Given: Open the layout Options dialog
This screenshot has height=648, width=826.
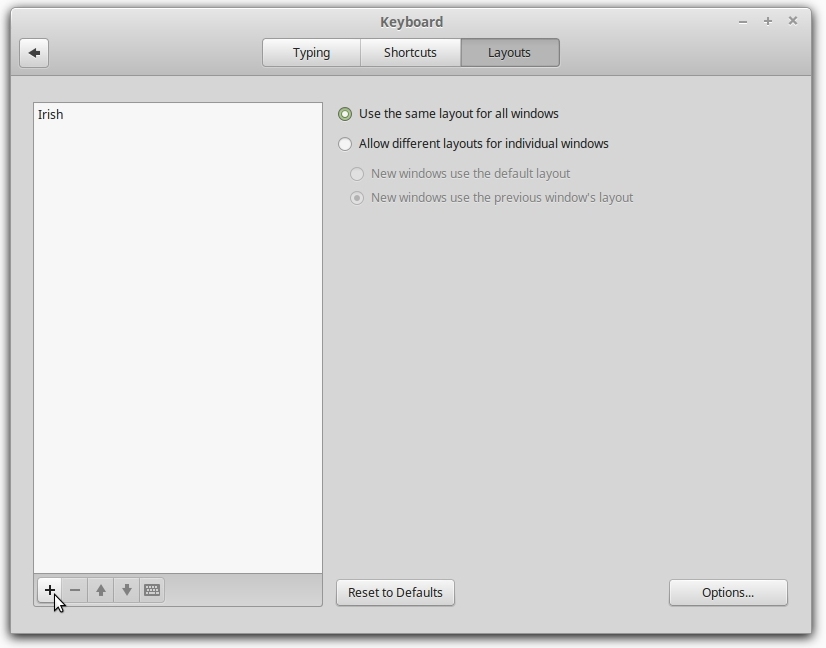Looking at the screenshot, I should click(x=728, y=593).
